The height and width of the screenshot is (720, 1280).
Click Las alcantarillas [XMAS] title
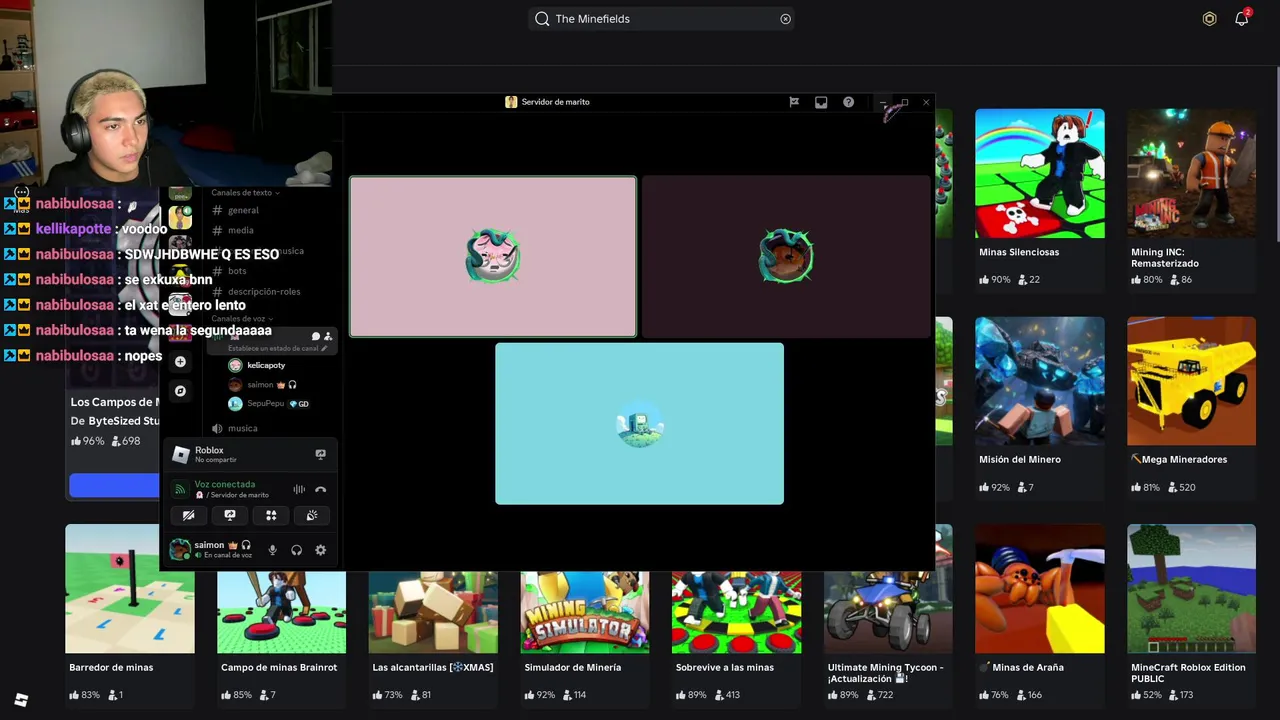click(x=433, y=667)
